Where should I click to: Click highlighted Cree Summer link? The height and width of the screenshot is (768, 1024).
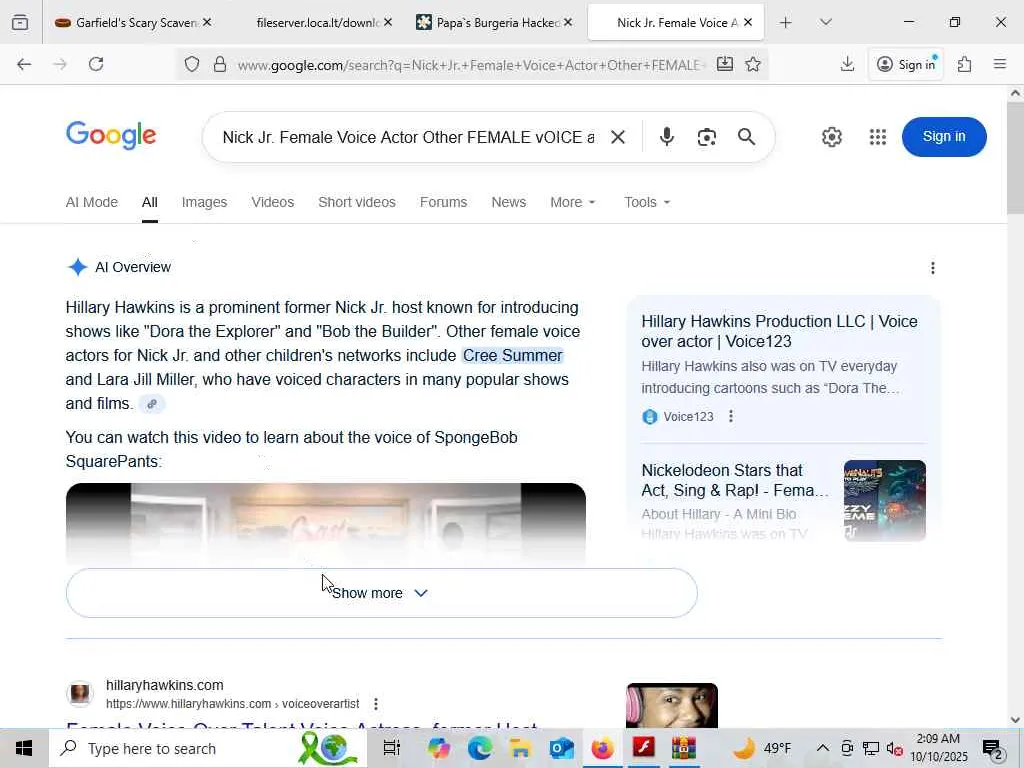coord(513,355)
